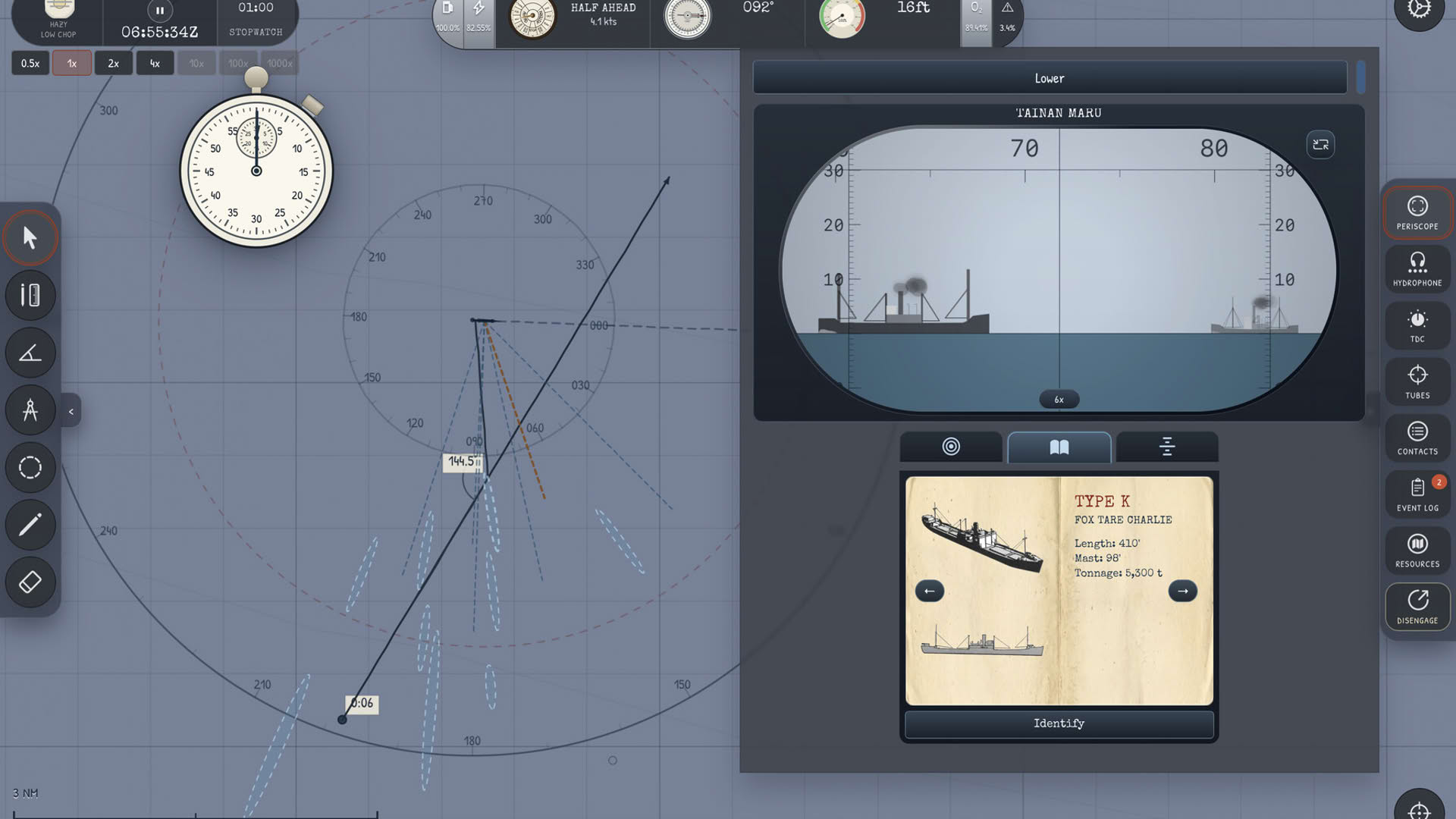Image resolution: width=1456 pixels, height=819 pixels.
Task: Open the Hydrophone station
Action: tap(1417, 269)
